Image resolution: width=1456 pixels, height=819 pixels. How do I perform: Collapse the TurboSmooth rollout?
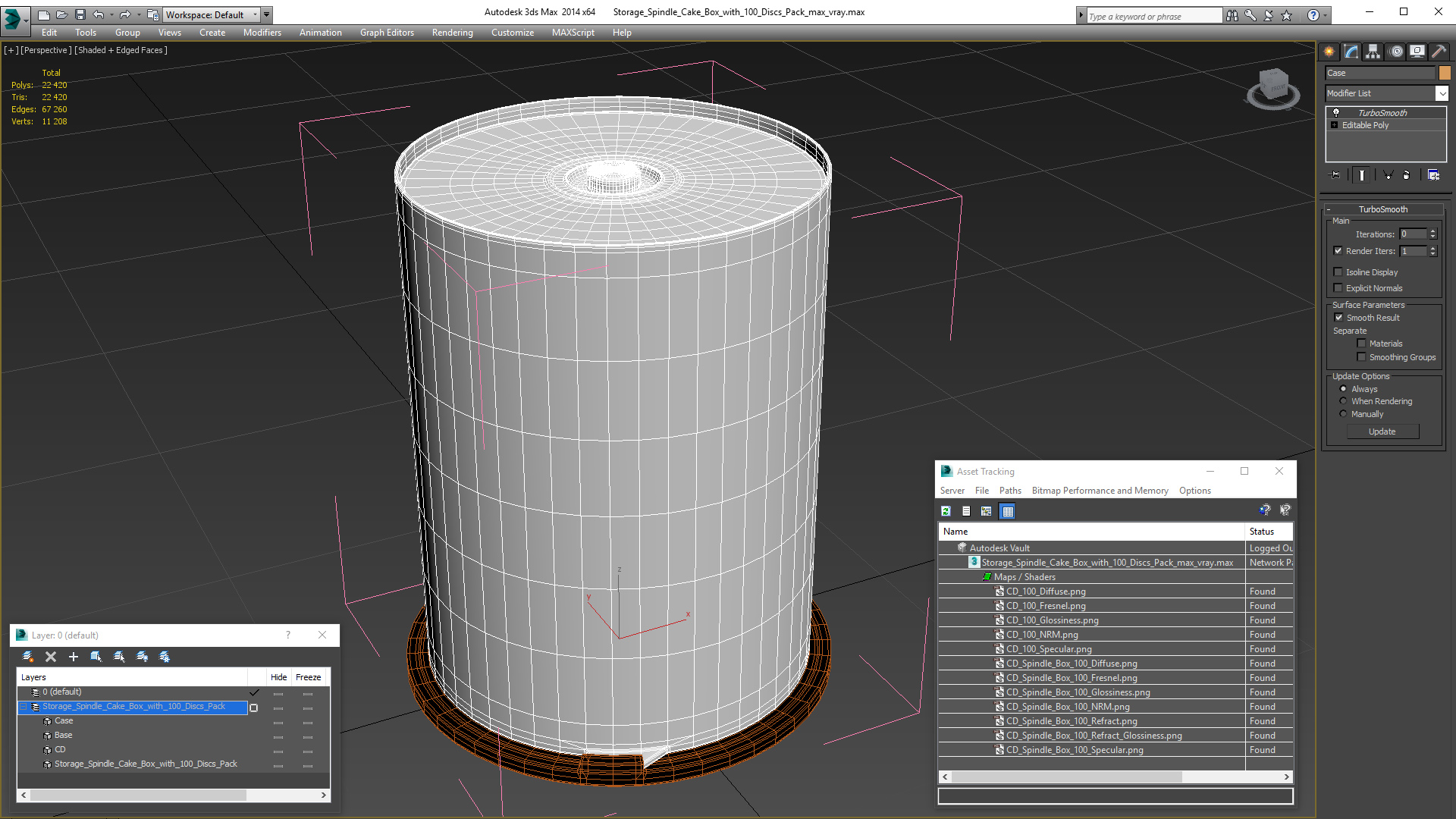click(1329, 209)
